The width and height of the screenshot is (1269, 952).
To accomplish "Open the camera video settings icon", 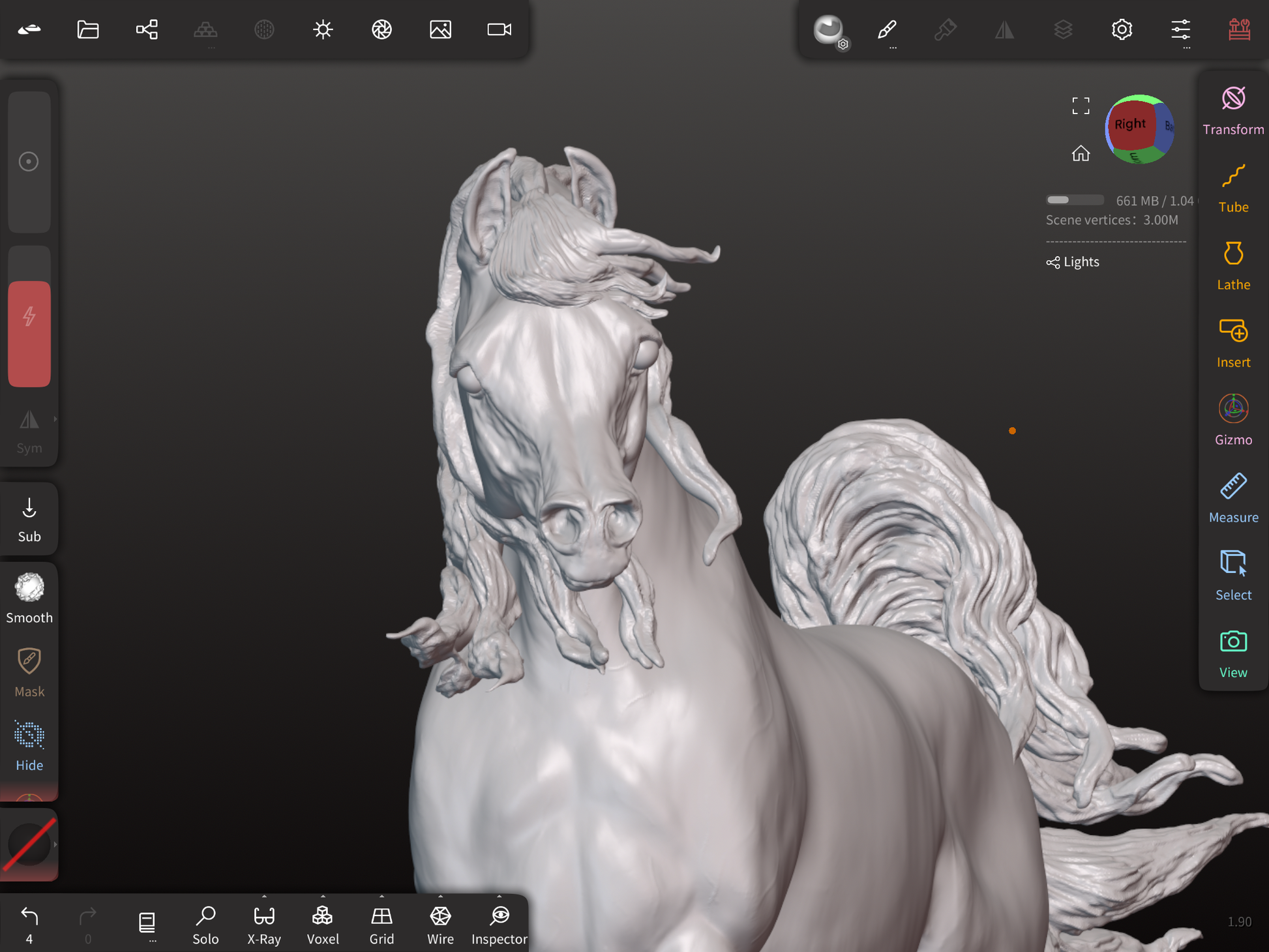I will click(x=499, y=29).
